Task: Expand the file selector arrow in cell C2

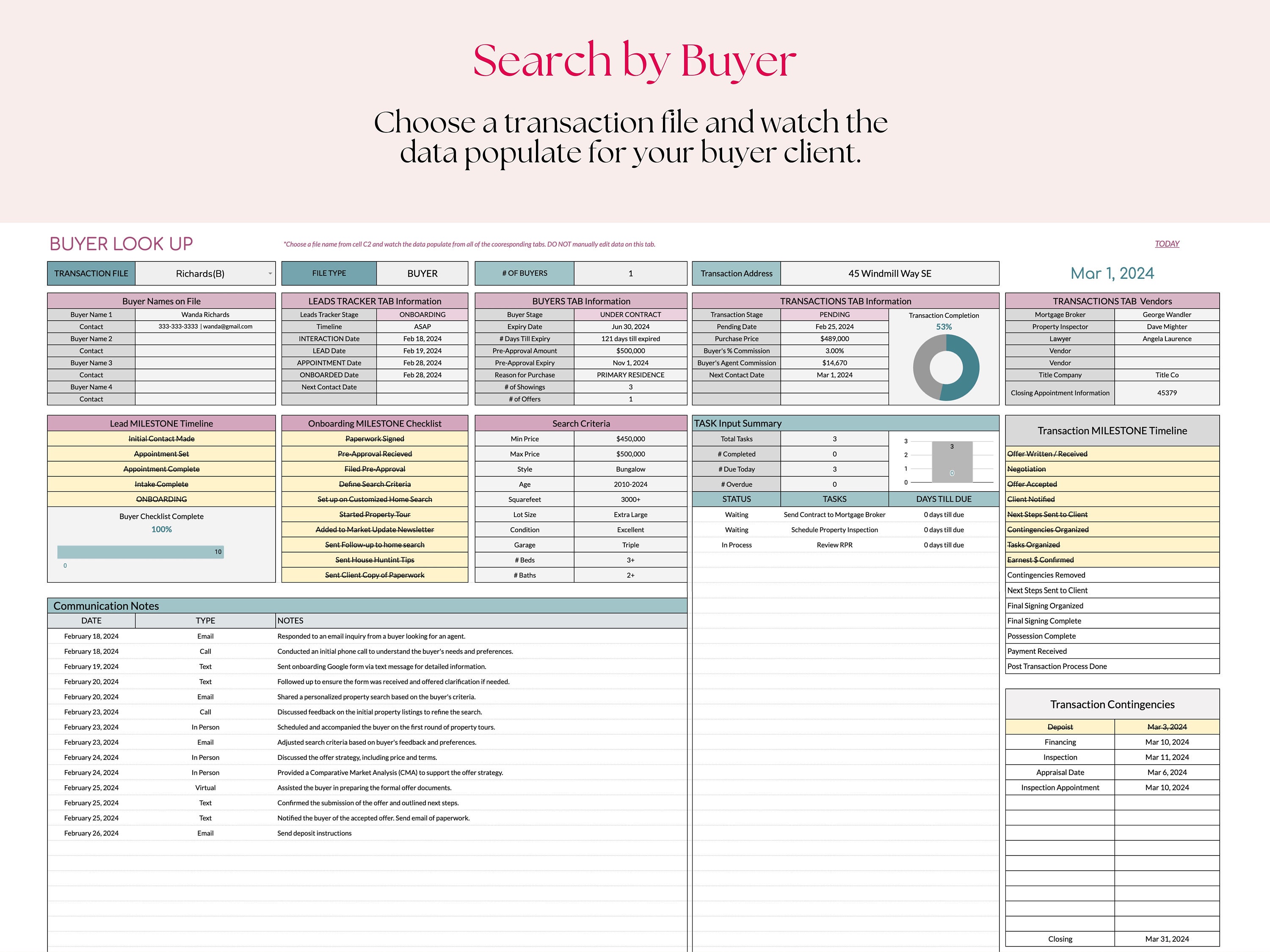Action: [x=269, y=274]
